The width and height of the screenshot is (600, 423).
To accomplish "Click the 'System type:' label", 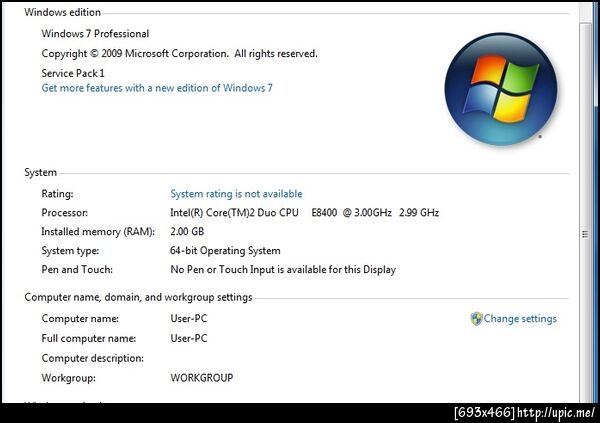I will click(x=70, y=251).
